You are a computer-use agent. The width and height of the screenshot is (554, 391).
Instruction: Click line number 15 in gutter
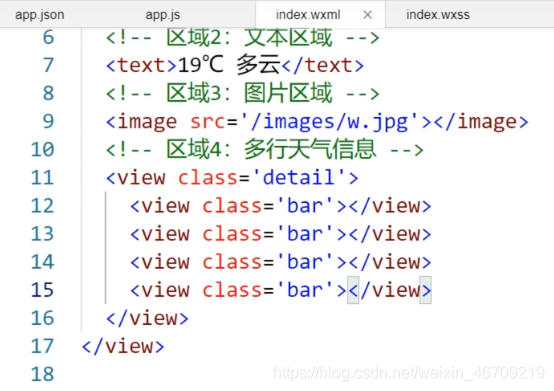click(x=42, y=290)
